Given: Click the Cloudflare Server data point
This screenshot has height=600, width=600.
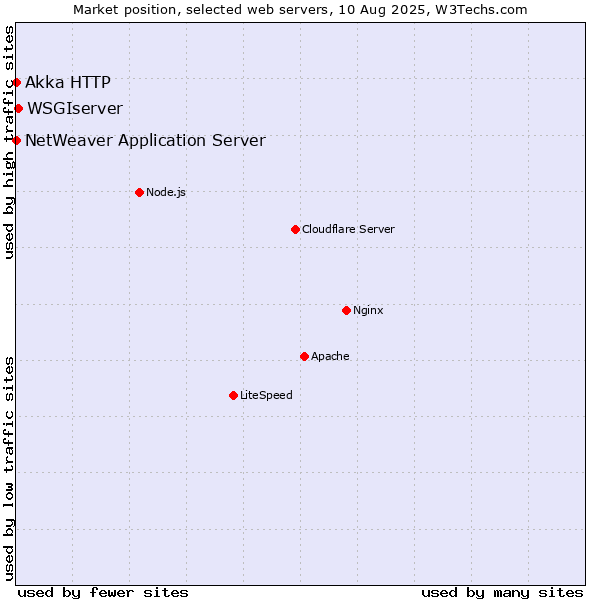Looking at the screenshot, I should pyautogui.click(x=295, y=230).
